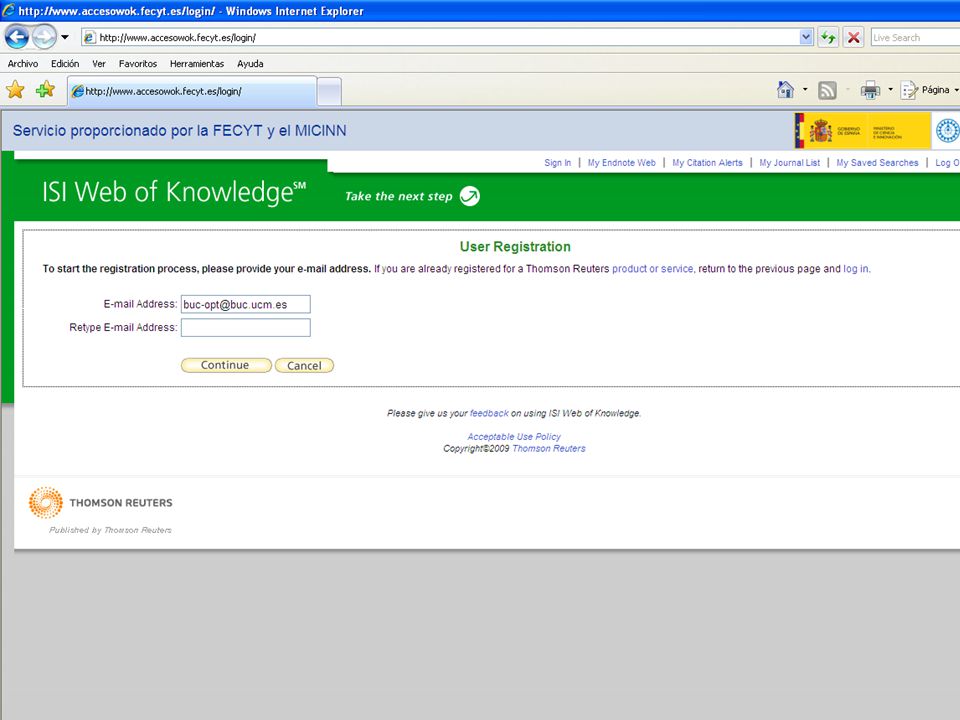This screenshot has width=960, height=720.
Task: Open the Favorites Center star icon
Action: coord(15,90)
